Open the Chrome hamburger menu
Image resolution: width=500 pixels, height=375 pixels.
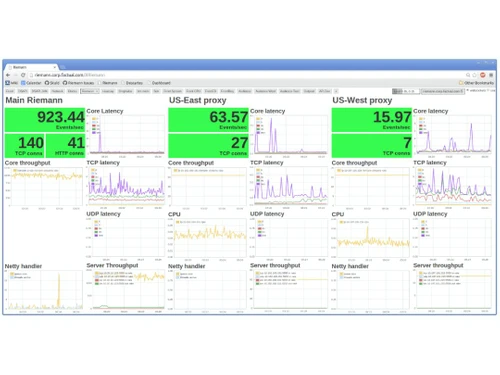click(x=491, y=75)
